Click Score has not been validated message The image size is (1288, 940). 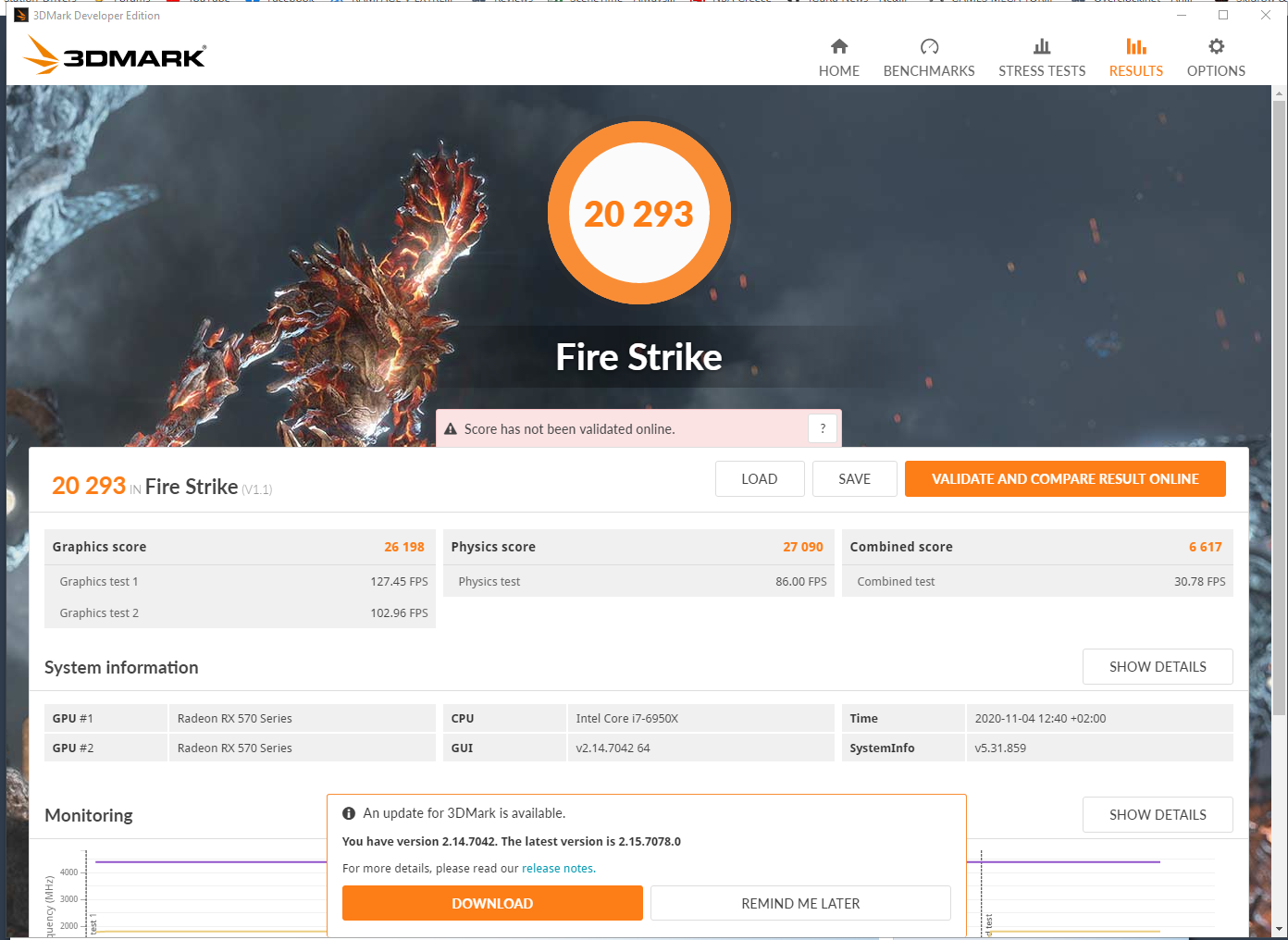tap(569, 429)
